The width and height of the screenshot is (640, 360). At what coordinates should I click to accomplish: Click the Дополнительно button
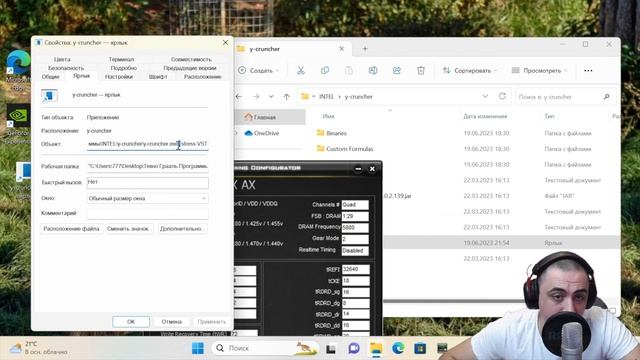point(182,229)
